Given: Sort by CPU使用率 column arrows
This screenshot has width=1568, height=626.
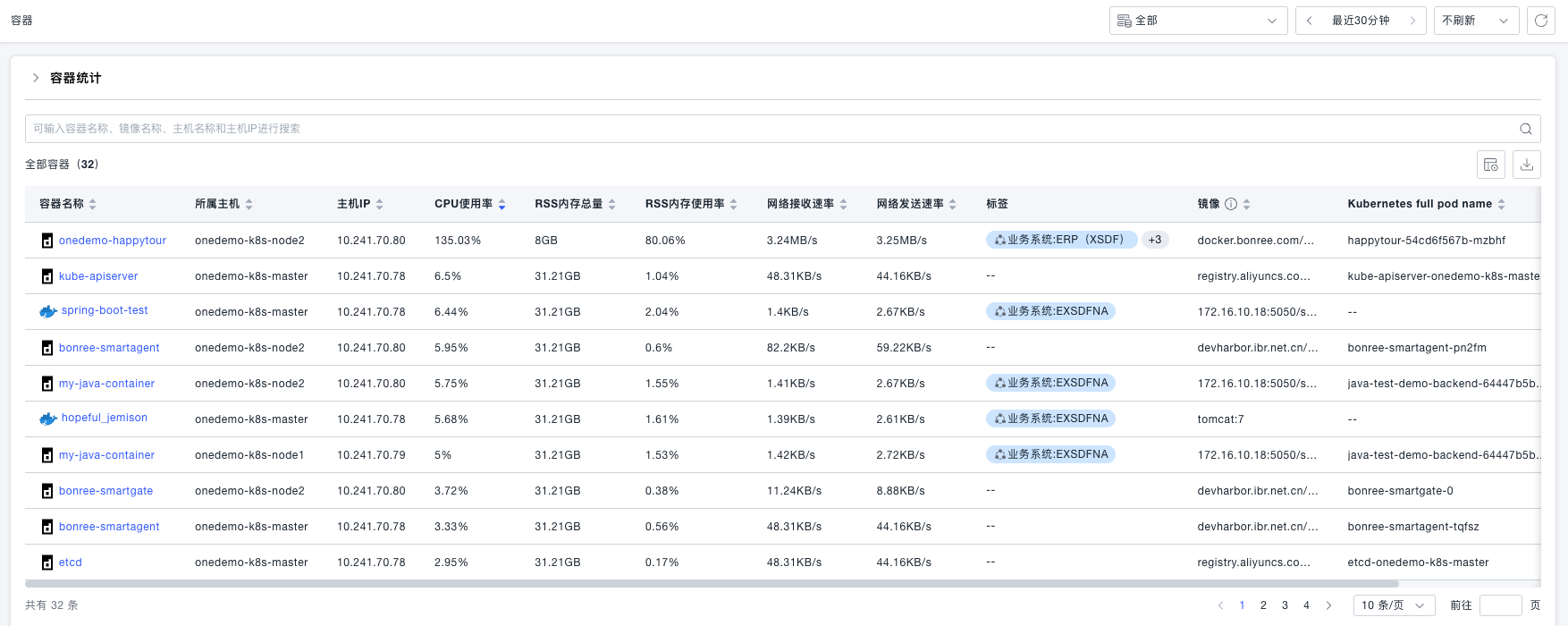Looking at the screenshot, I should click(x=502, y=205).
